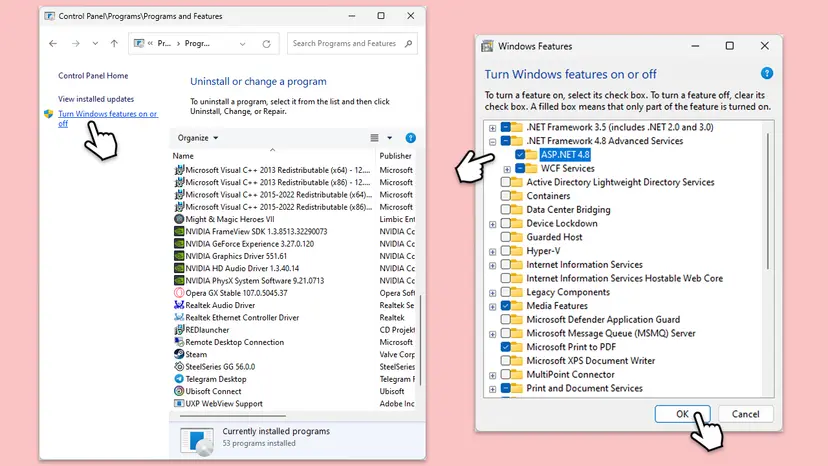Toggle .NET Framework 3.5 checkbox

tap(505, 127)
